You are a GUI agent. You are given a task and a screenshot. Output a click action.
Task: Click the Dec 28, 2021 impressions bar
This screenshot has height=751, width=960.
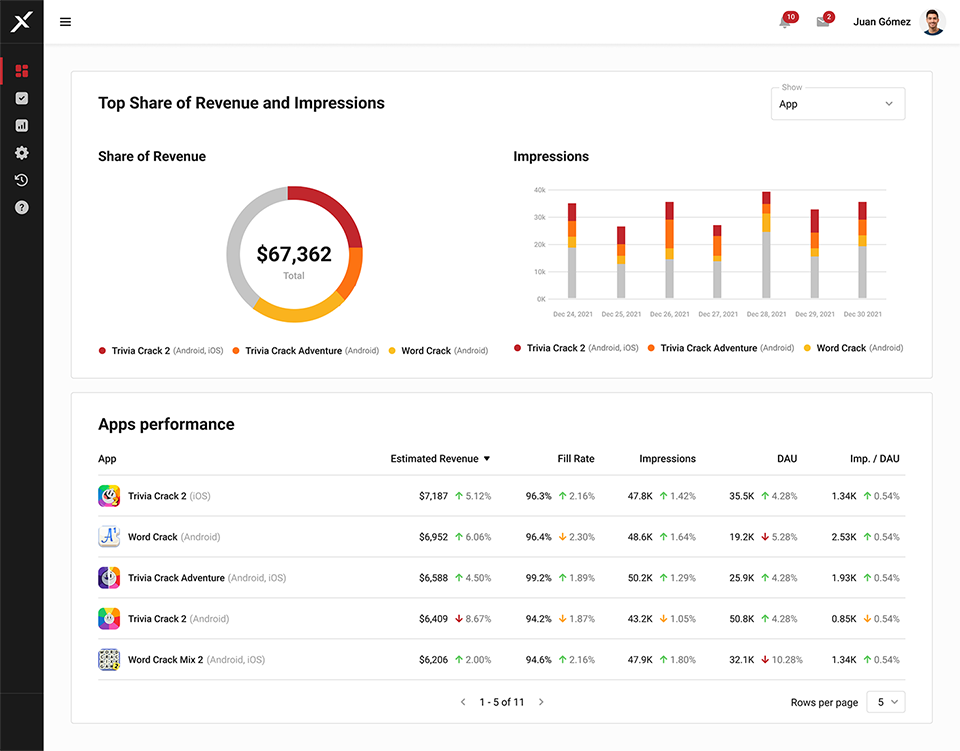tap(766, 245)
